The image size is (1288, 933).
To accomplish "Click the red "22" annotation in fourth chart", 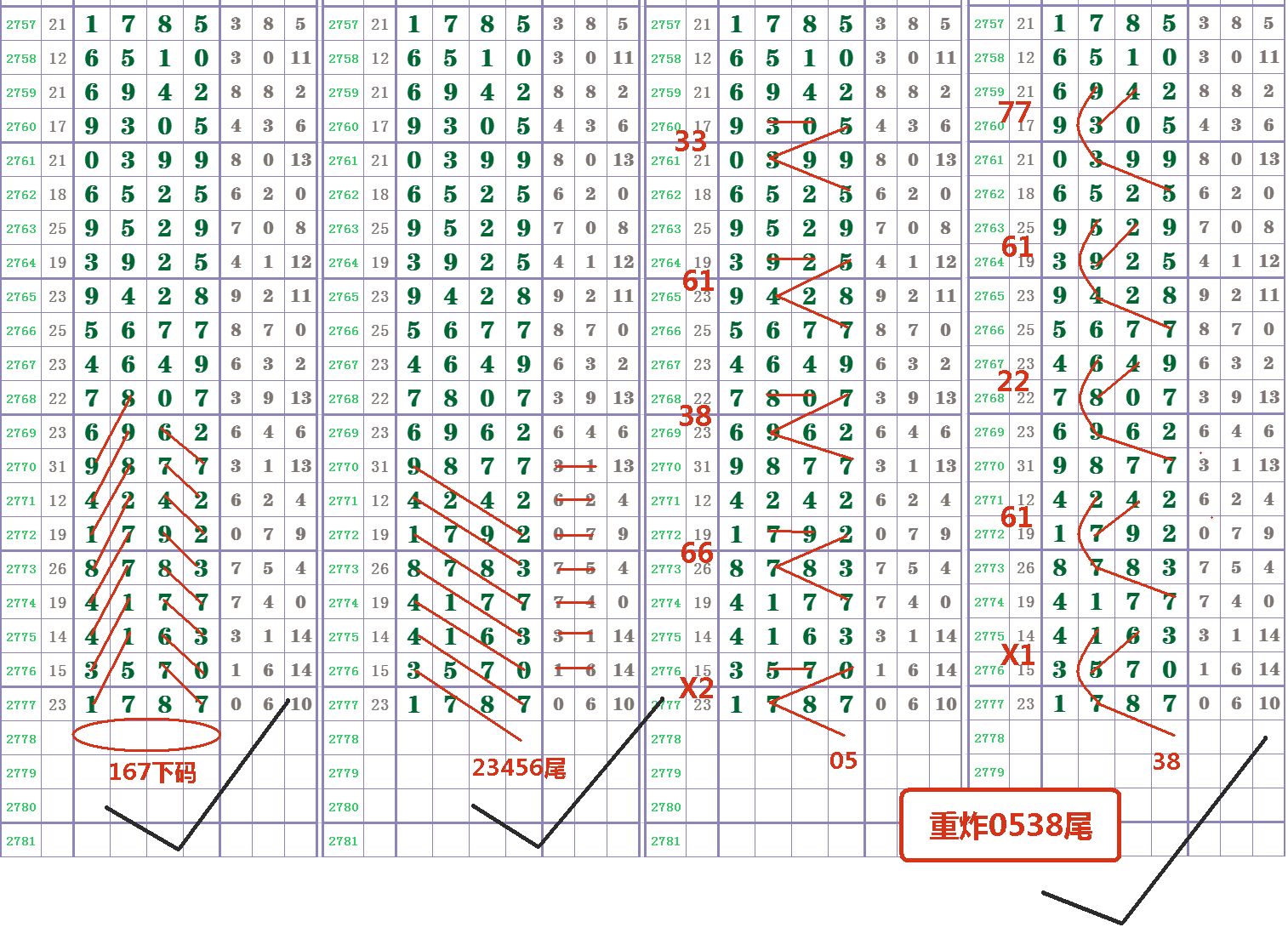I will coord(1013,380).
